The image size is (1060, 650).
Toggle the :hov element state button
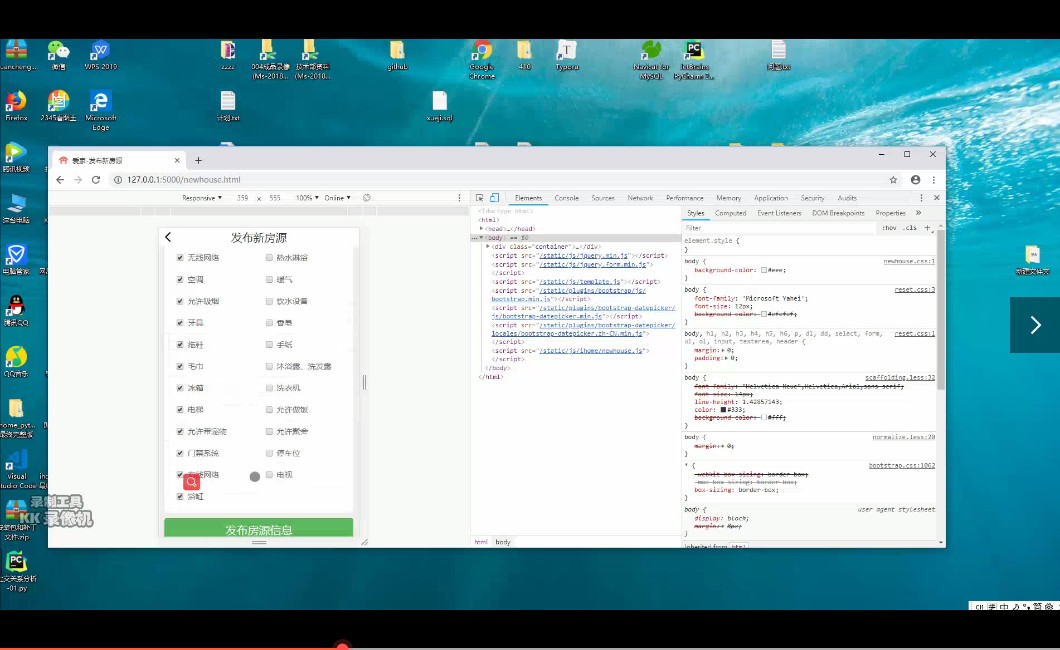(889, 228)
